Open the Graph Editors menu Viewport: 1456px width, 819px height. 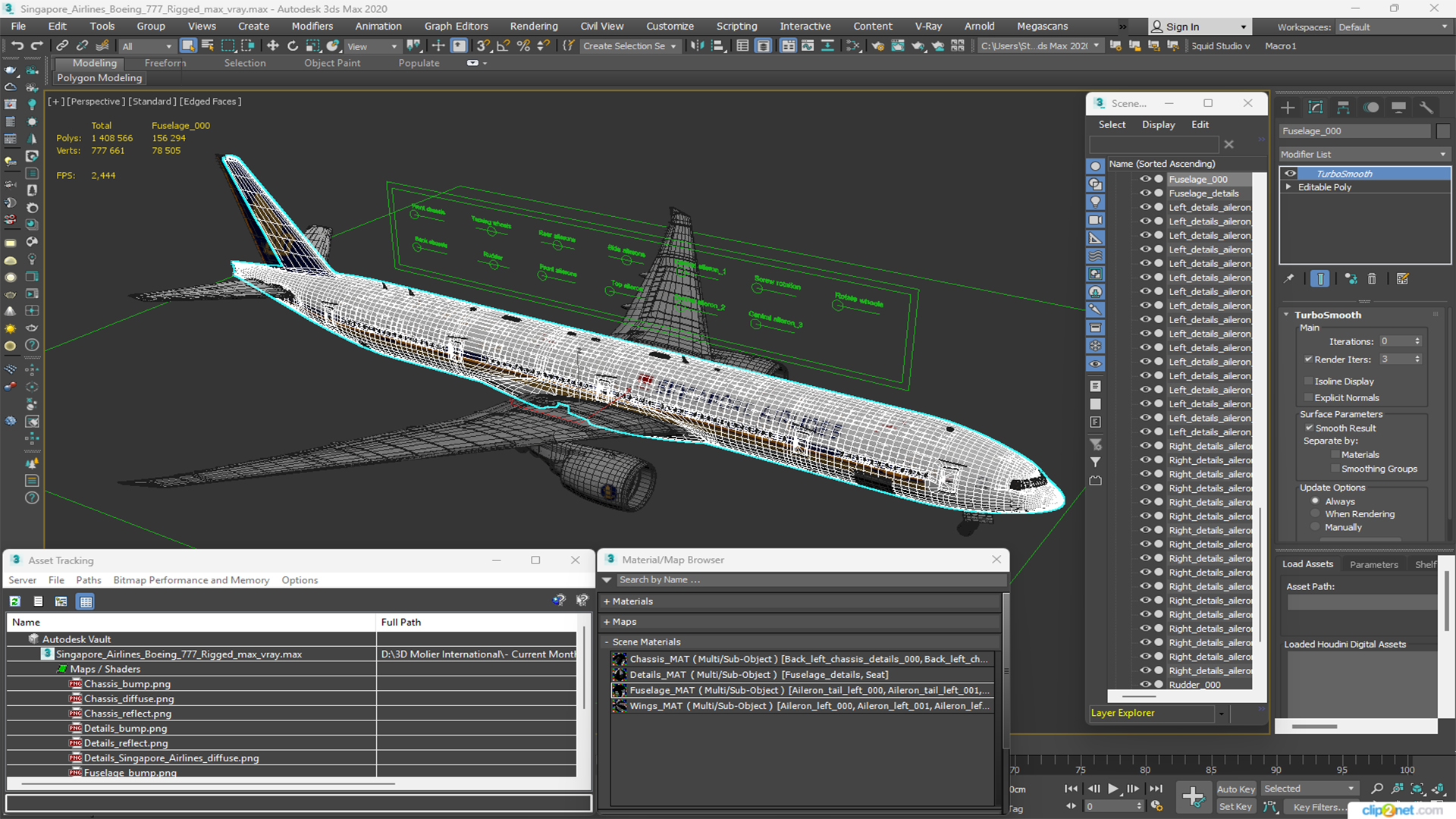[x=456, y=27]
